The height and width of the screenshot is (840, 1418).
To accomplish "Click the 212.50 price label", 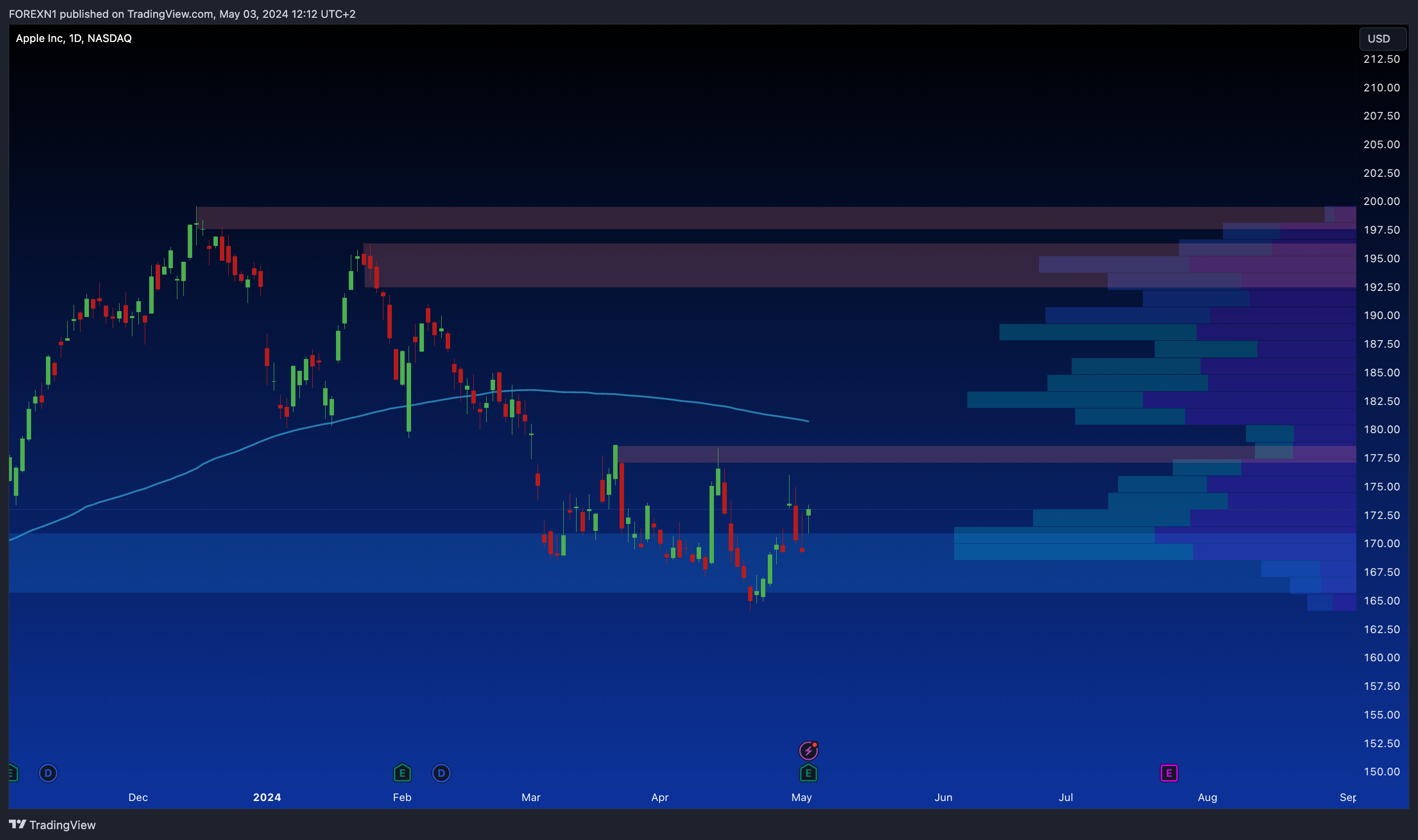I will click(x=1381, y=59).
